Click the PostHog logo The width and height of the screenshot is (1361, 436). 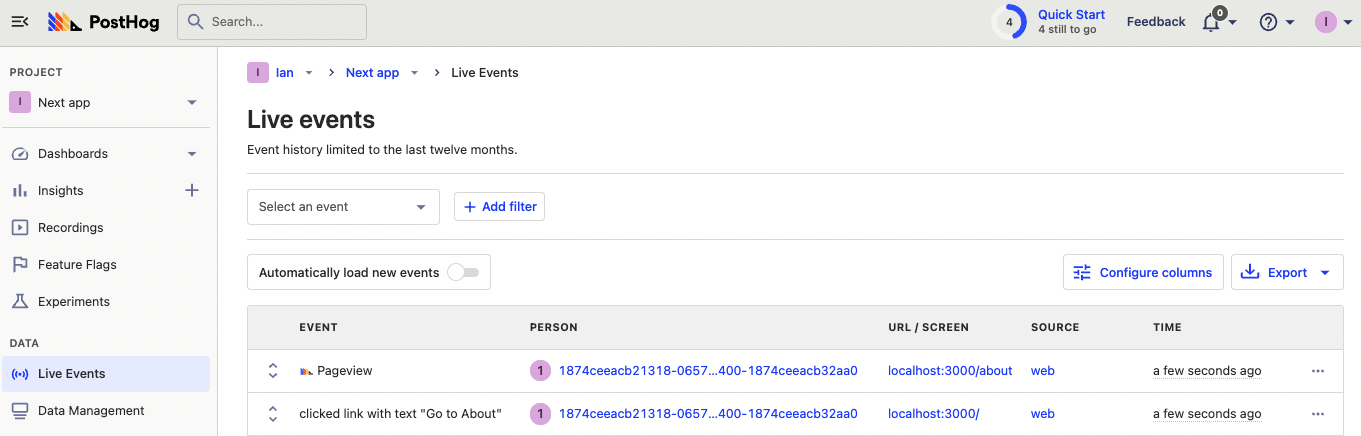click(104, 22)
